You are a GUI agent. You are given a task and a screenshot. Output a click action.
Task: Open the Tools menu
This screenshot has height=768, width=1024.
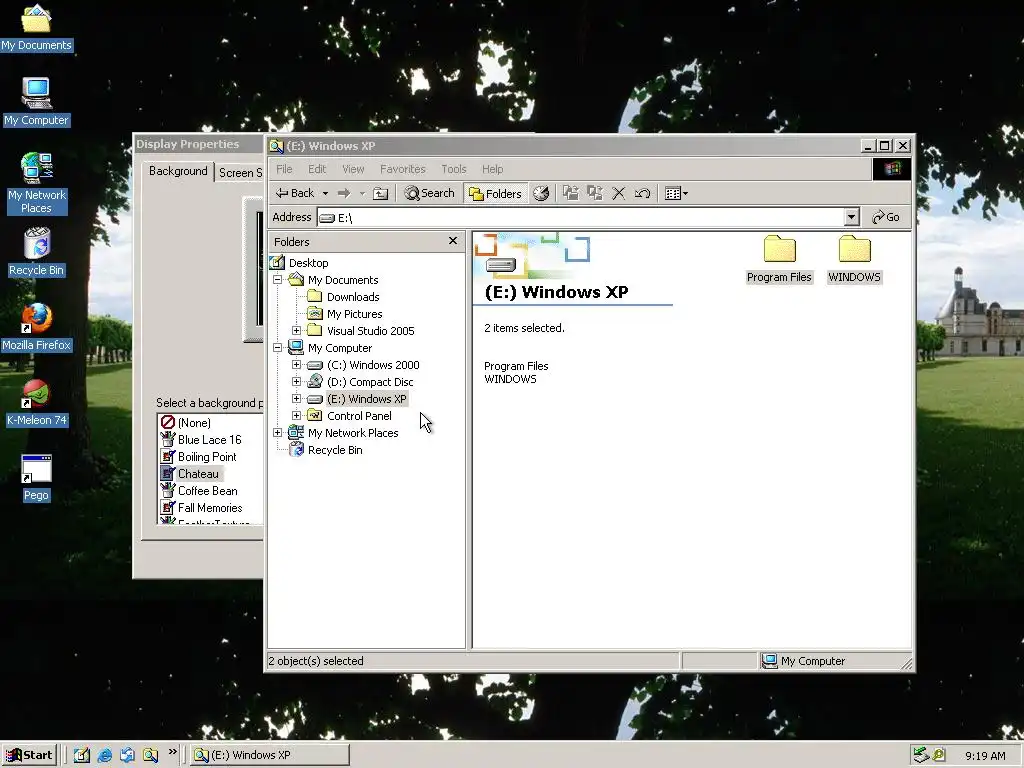[x=453, y=169]
